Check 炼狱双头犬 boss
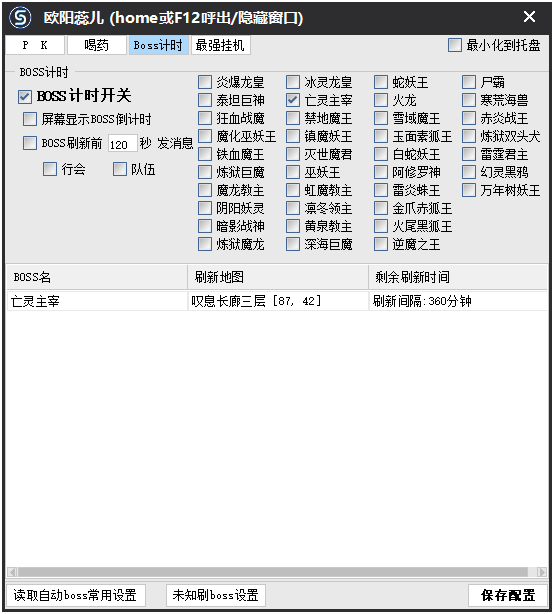554x614 pixels. (x=469, y=136)
